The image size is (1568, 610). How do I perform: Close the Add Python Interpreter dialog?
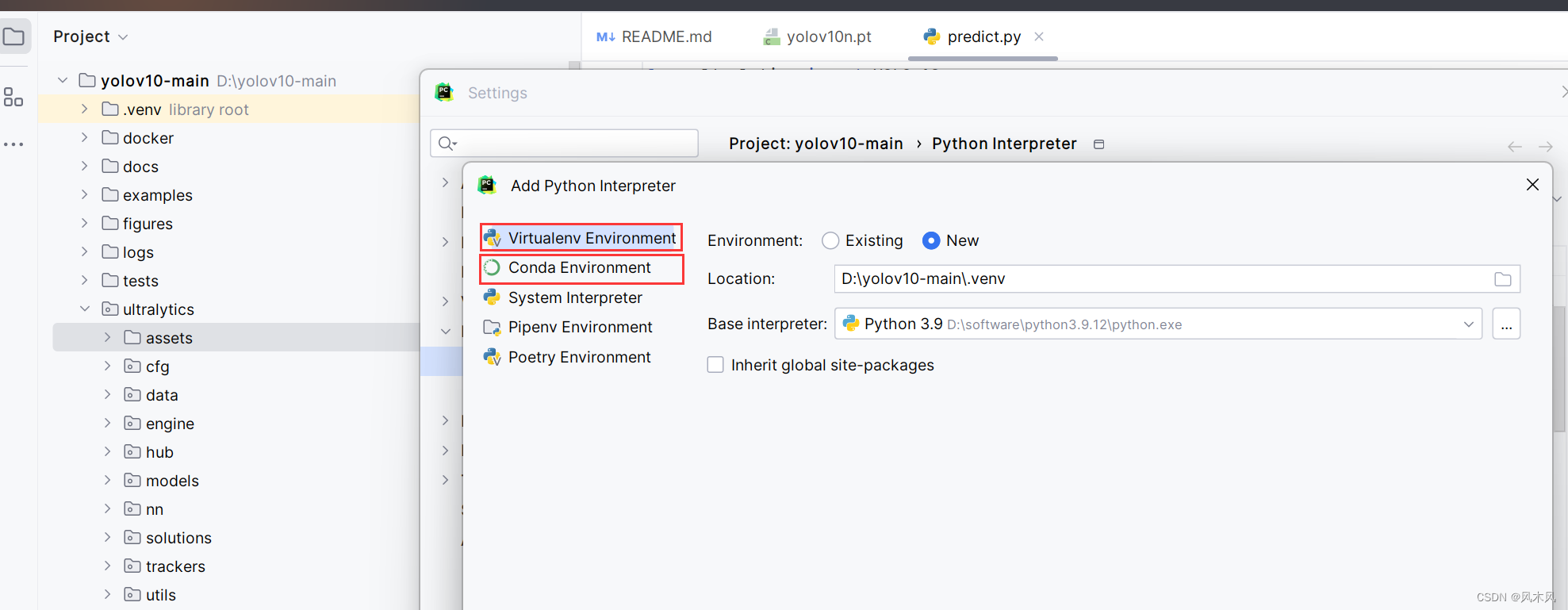click(x=1532, y=185)
